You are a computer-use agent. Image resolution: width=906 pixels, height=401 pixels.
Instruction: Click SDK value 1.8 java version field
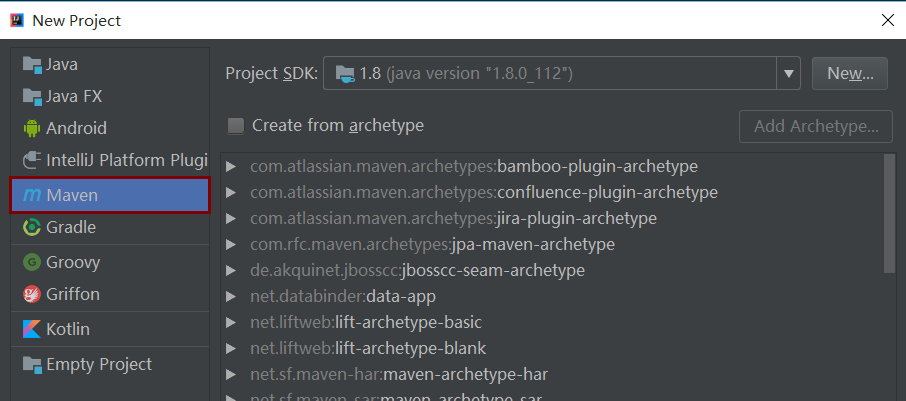point(550,73)
